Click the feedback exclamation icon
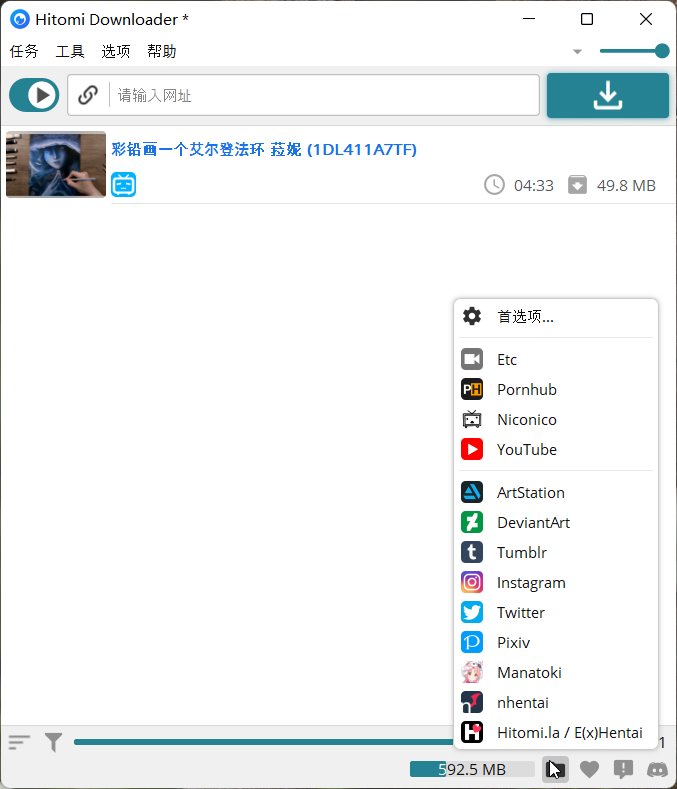Viewport: 677px width, 789px height. (x=623, y=769)
